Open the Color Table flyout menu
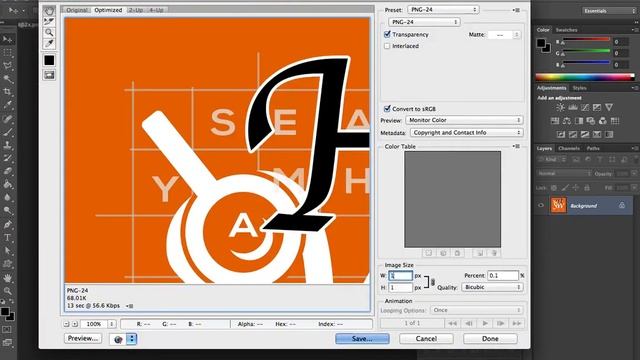This screenshot has height=360, width=640. tap(516, 146)
